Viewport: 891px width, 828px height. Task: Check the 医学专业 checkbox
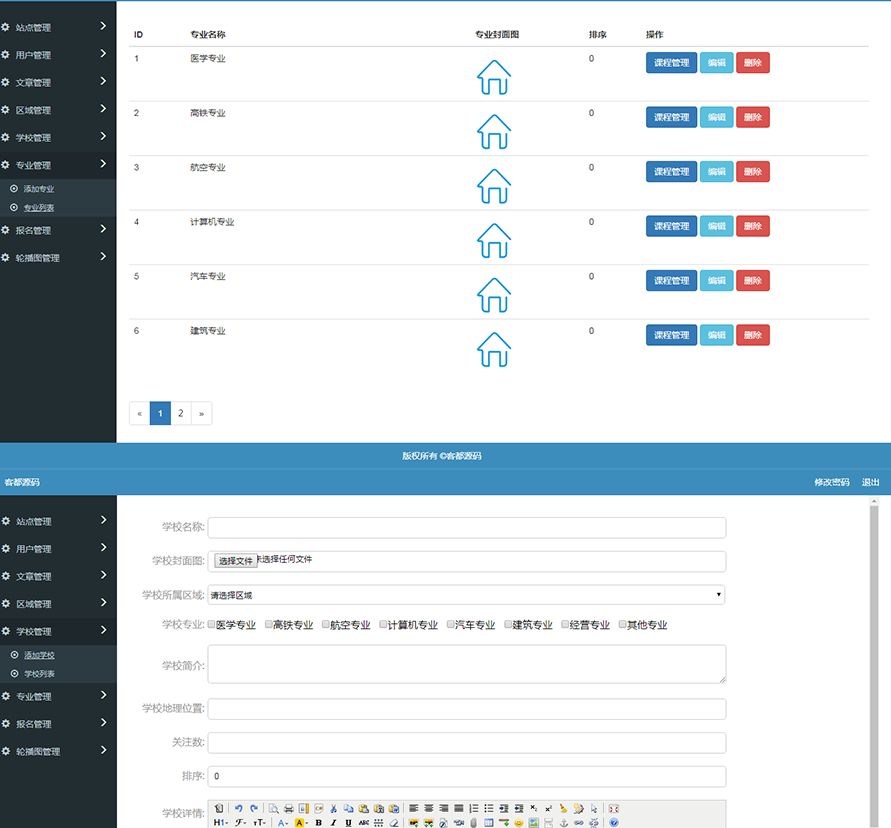pyautogui.click(x=211, y=625)
